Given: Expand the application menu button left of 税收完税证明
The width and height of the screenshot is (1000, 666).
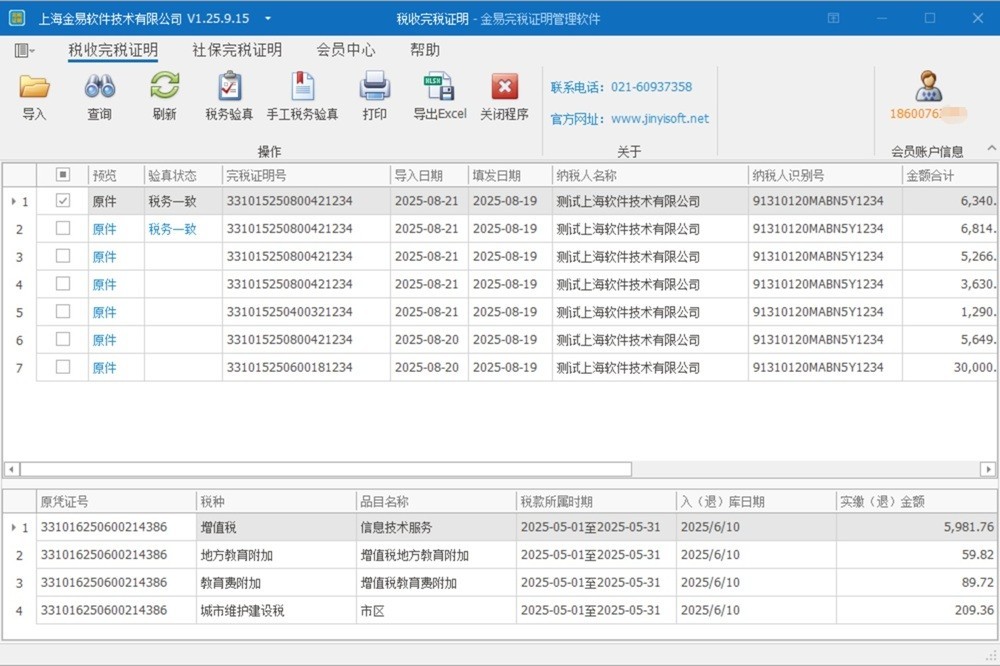Looking at the screenshot, I should 25,50.
